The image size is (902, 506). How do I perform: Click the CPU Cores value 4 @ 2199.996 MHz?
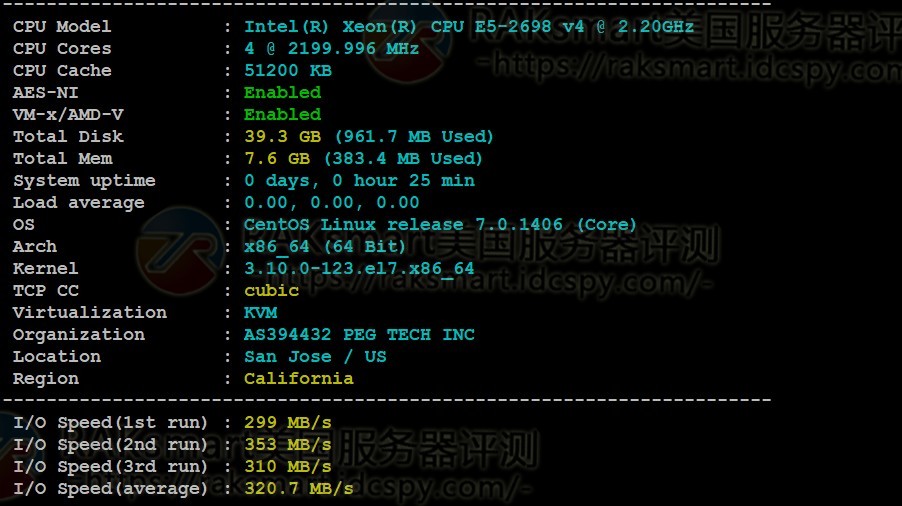(331, 48)
